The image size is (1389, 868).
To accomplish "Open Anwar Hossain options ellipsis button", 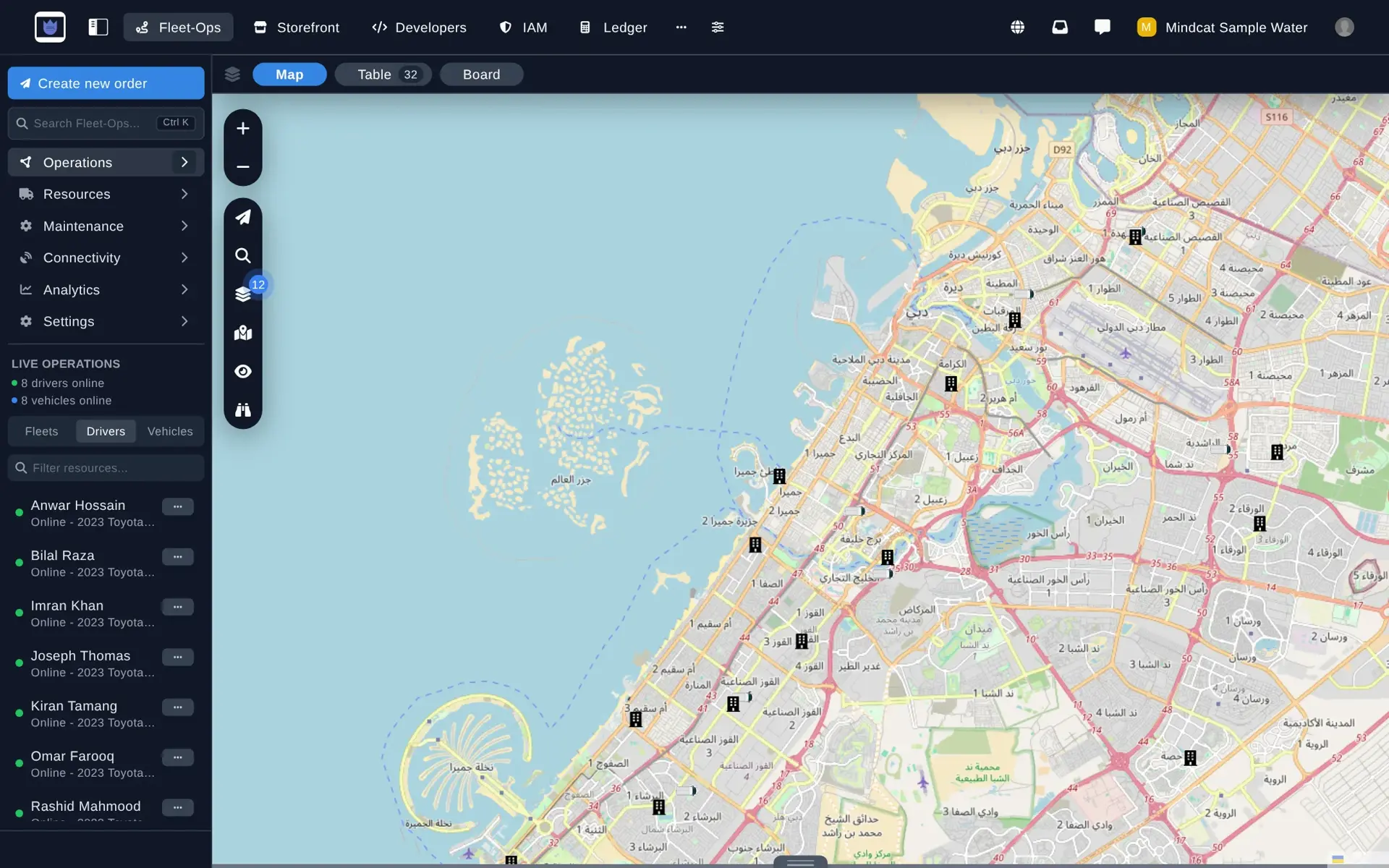I will click(x=178, y=506).
